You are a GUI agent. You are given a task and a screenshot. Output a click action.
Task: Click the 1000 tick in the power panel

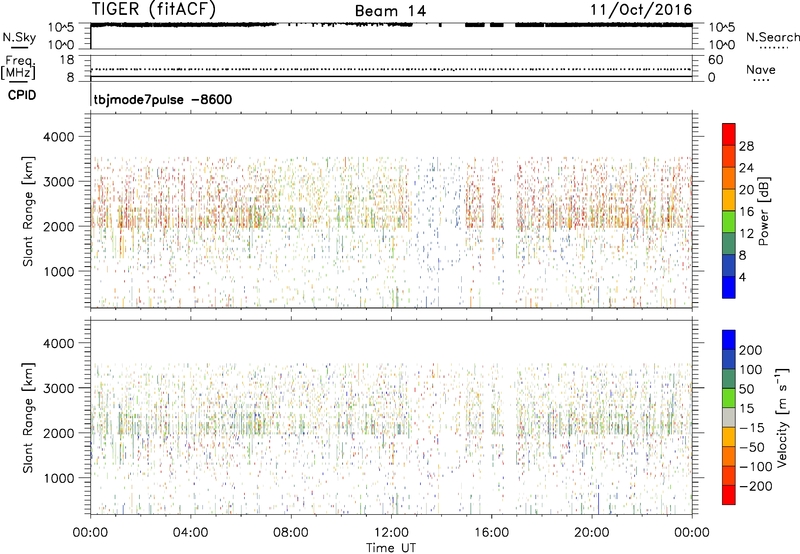click(x=59, y=271)
